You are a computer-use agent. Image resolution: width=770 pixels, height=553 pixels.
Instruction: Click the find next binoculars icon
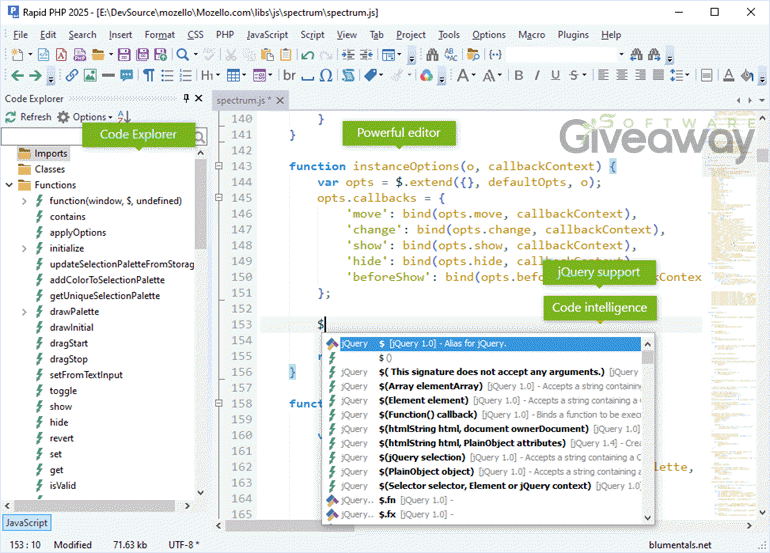point(654,55)
